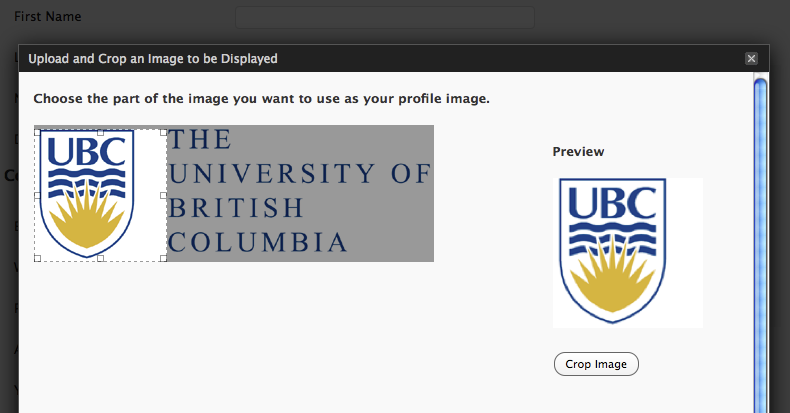Click the dialog's vertical scrollbar

pyautogui.click(x=760, y=240)
